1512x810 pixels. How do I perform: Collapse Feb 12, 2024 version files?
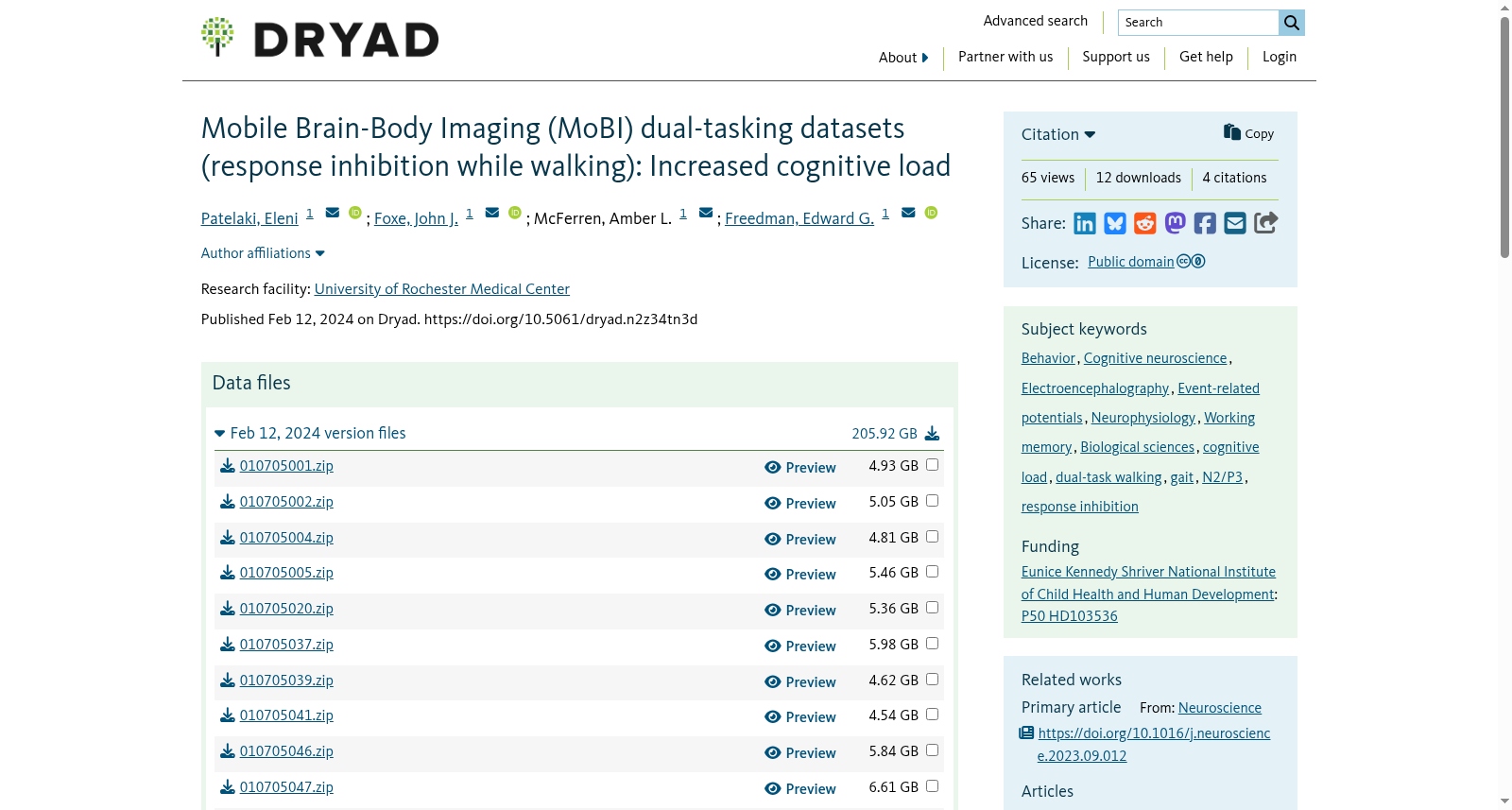(310, 433)
